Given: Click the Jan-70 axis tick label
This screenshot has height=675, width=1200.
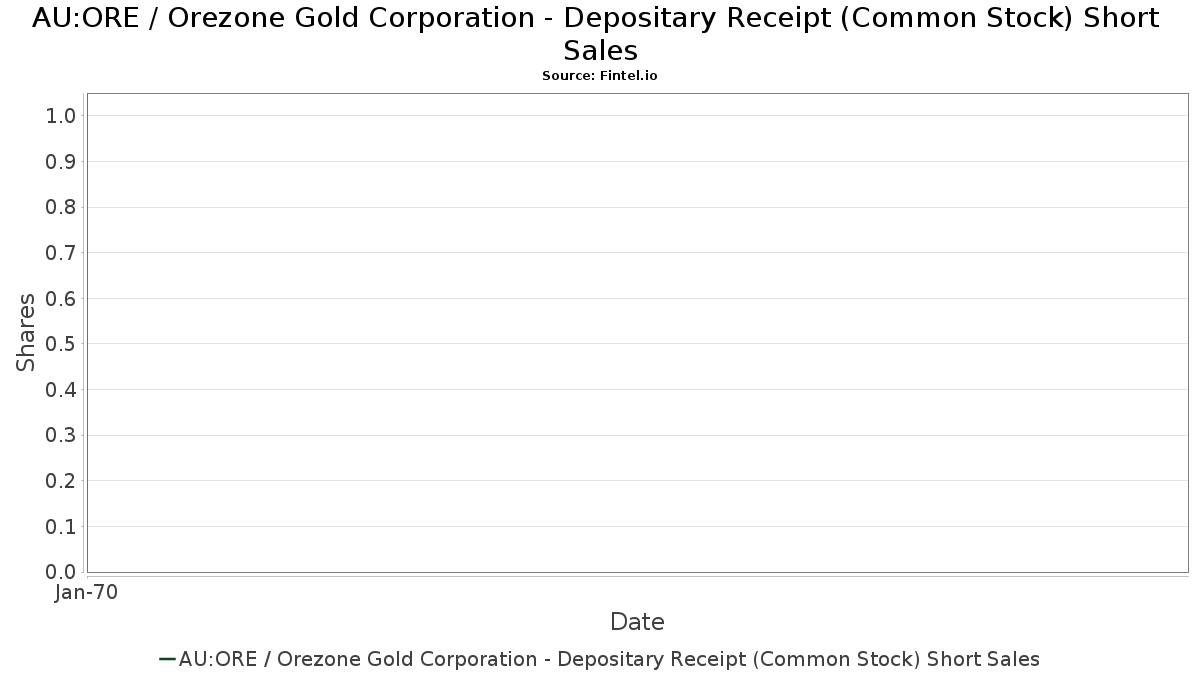Looking at the screenshot, I should click(x=87, y=593).
